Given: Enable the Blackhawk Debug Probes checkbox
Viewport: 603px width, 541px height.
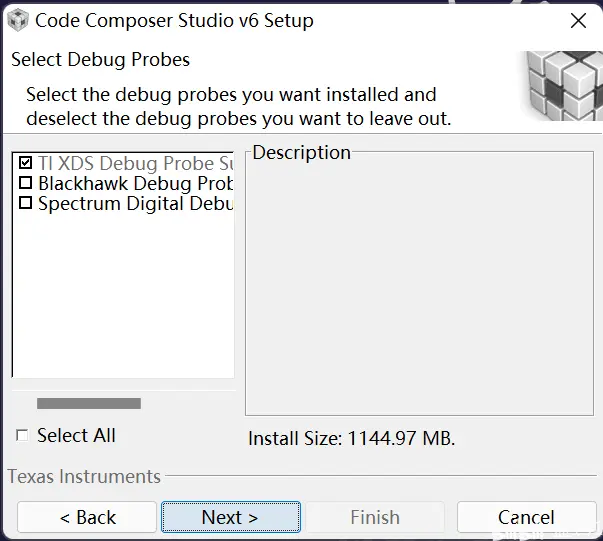Looking at the screenshot, I should coord(26,183).
